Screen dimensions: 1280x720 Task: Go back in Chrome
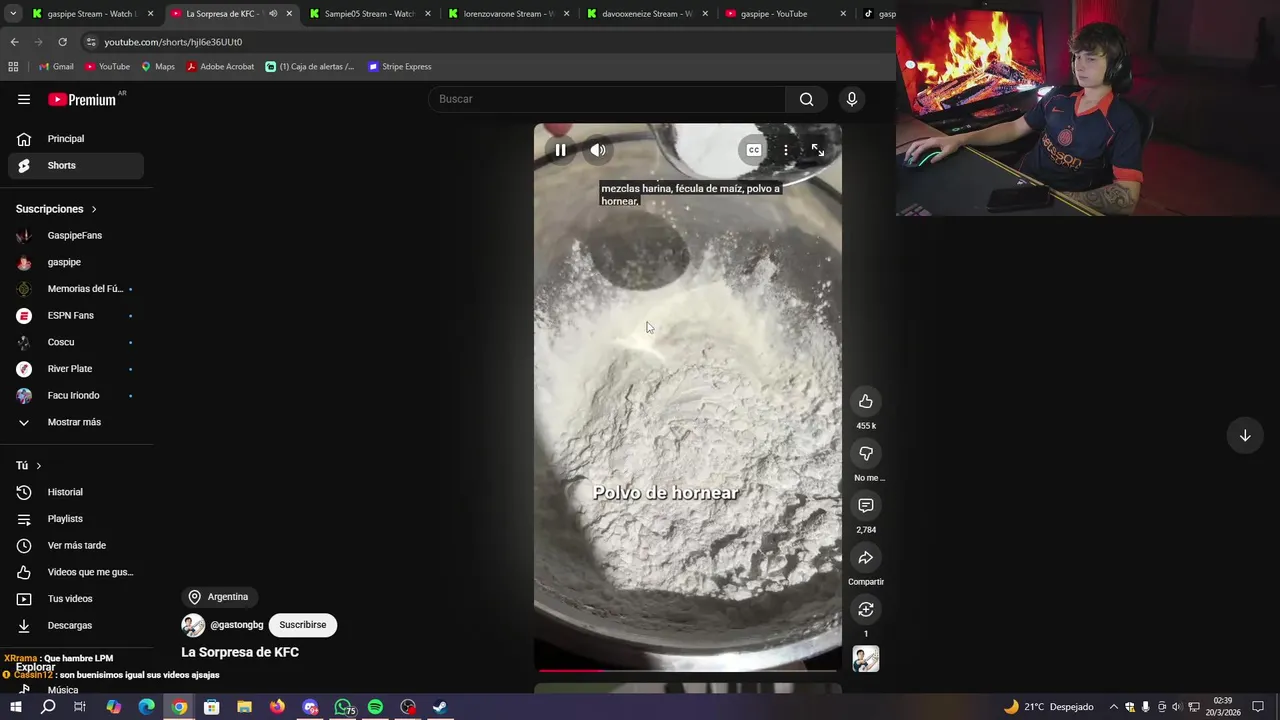click(14, 42)
